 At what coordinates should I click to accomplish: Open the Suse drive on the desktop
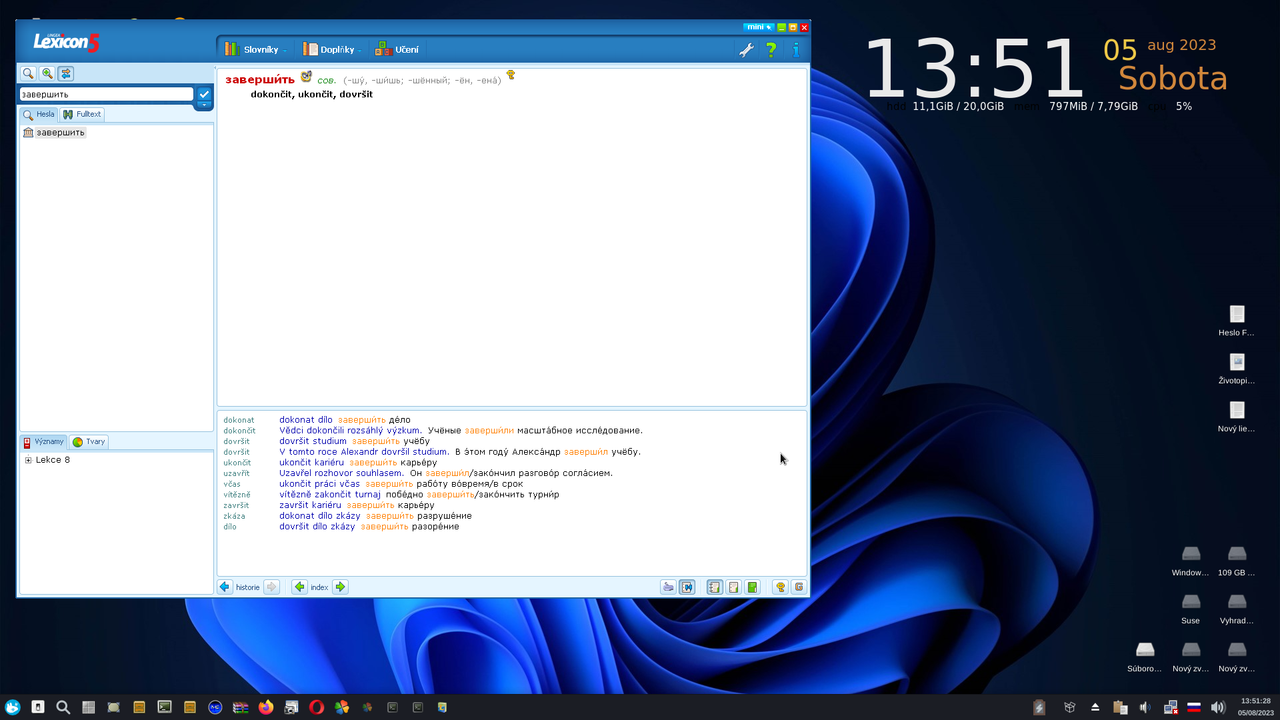pyautogui.click(x=1190, y=607)
